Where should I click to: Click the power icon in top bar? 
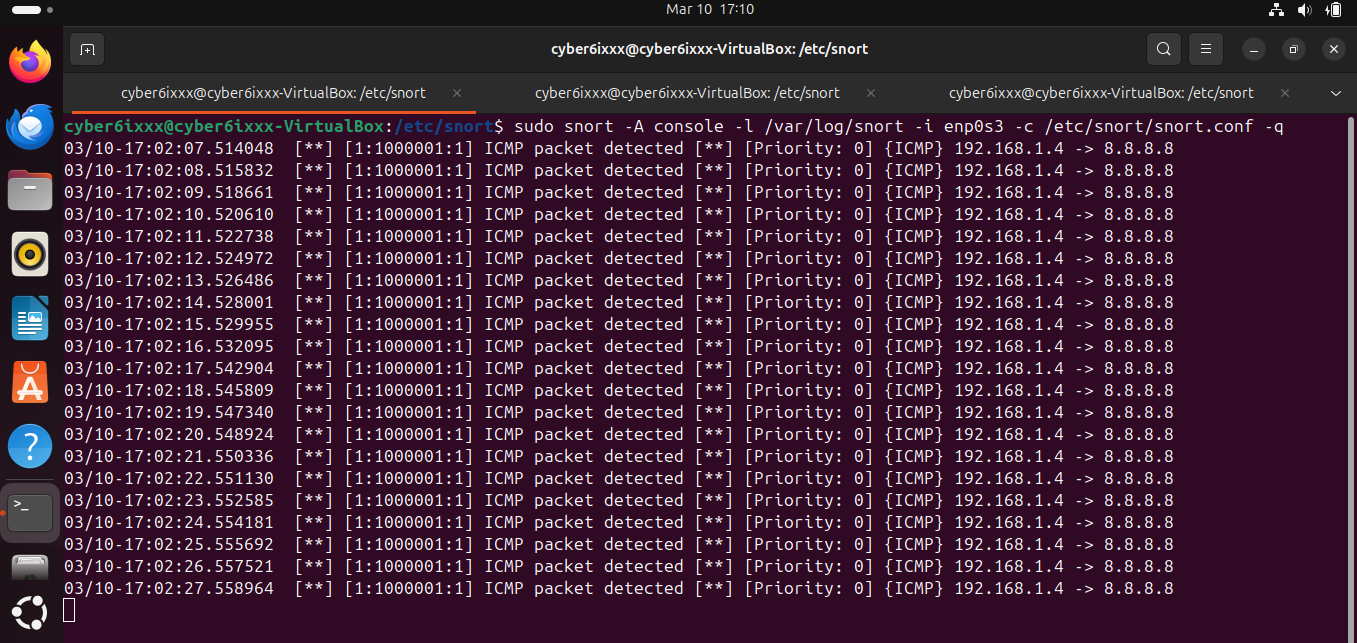1332,10
